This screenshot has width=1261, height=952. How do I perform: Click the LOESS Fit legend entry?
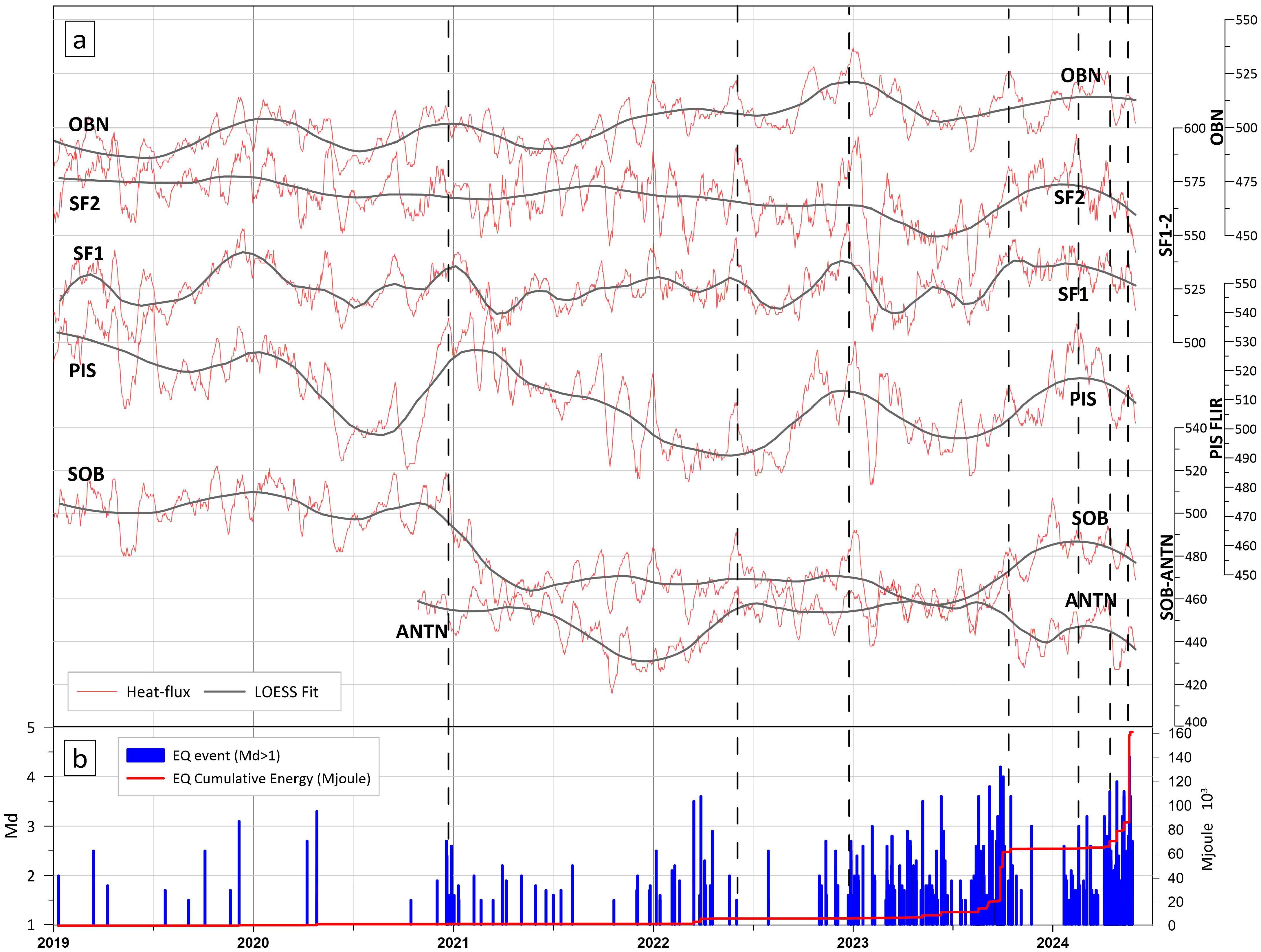286,692
